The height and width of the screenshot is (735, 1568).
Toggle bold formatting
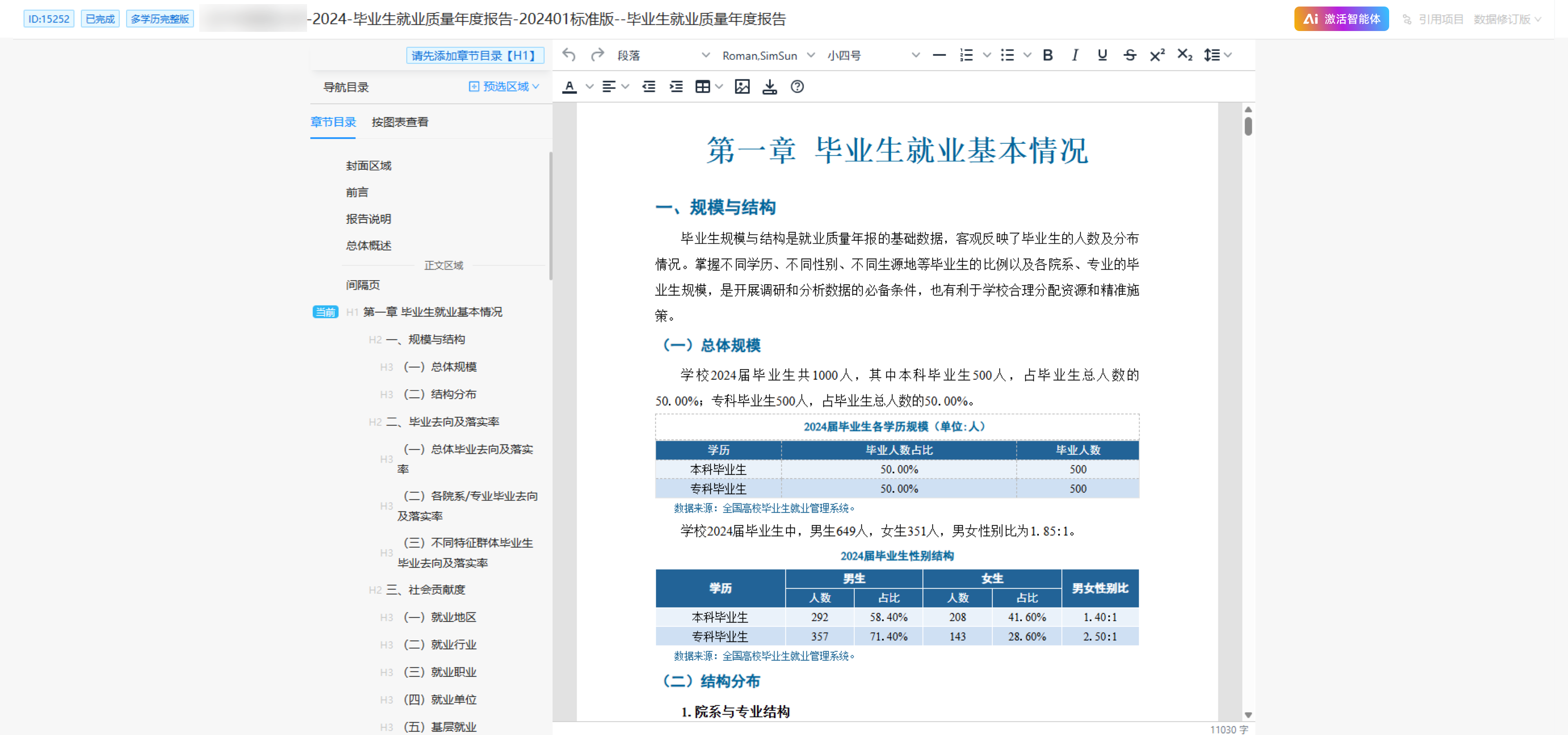[x=1047, y=56]
